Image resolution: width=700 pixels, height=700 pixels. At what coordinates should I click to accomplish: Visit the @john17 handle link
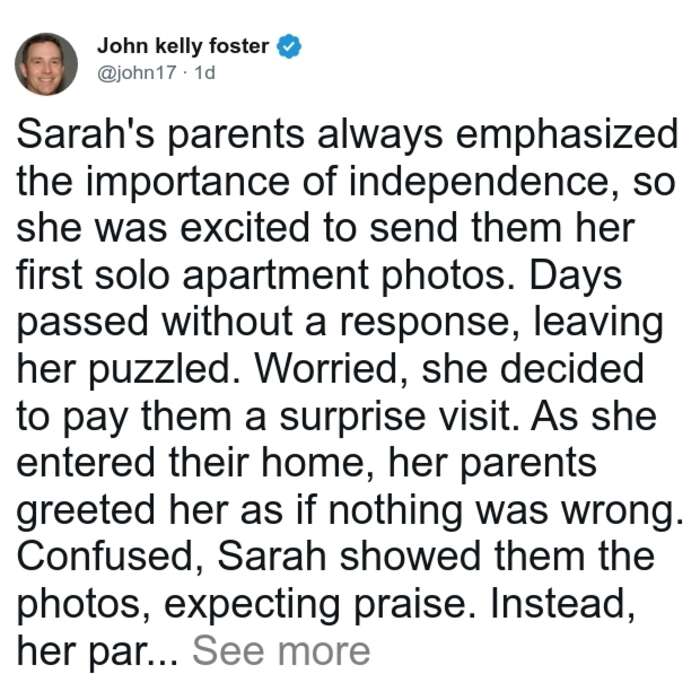[x=137, y=73]
